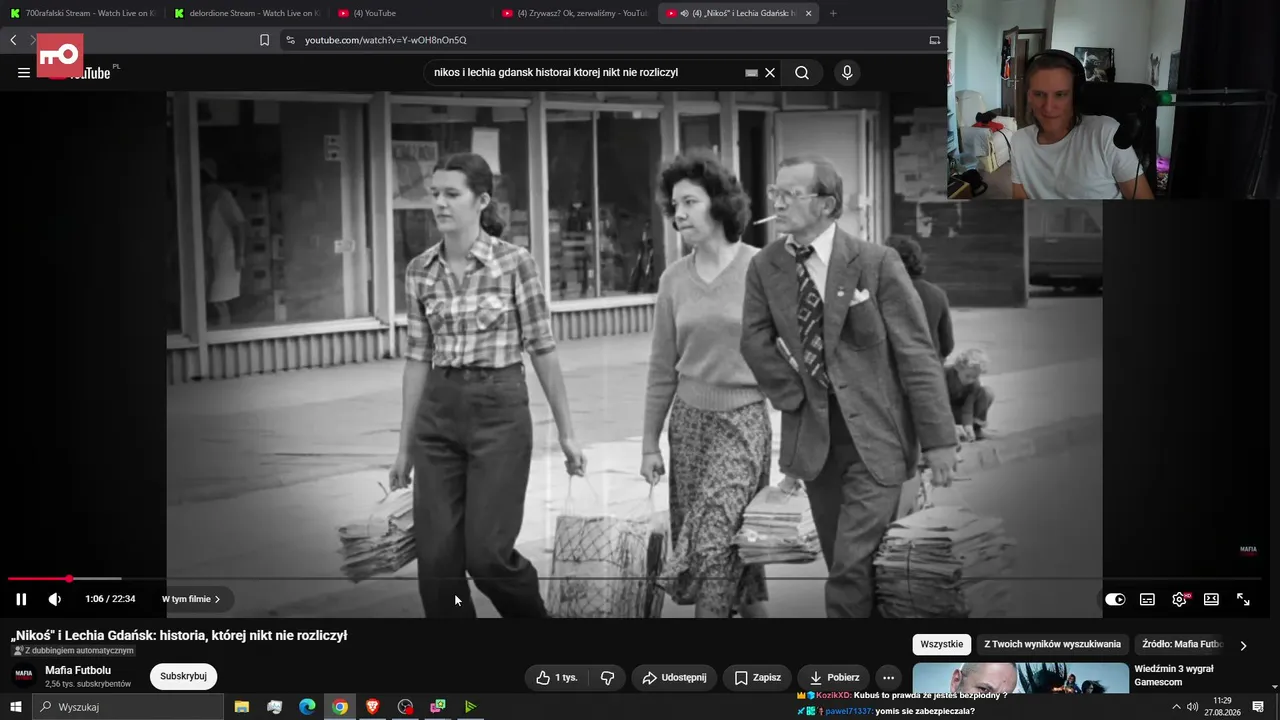This screenshot has height=720, width=1280.
Task: Open site settings icon in address bar
Action: [290, 40]
